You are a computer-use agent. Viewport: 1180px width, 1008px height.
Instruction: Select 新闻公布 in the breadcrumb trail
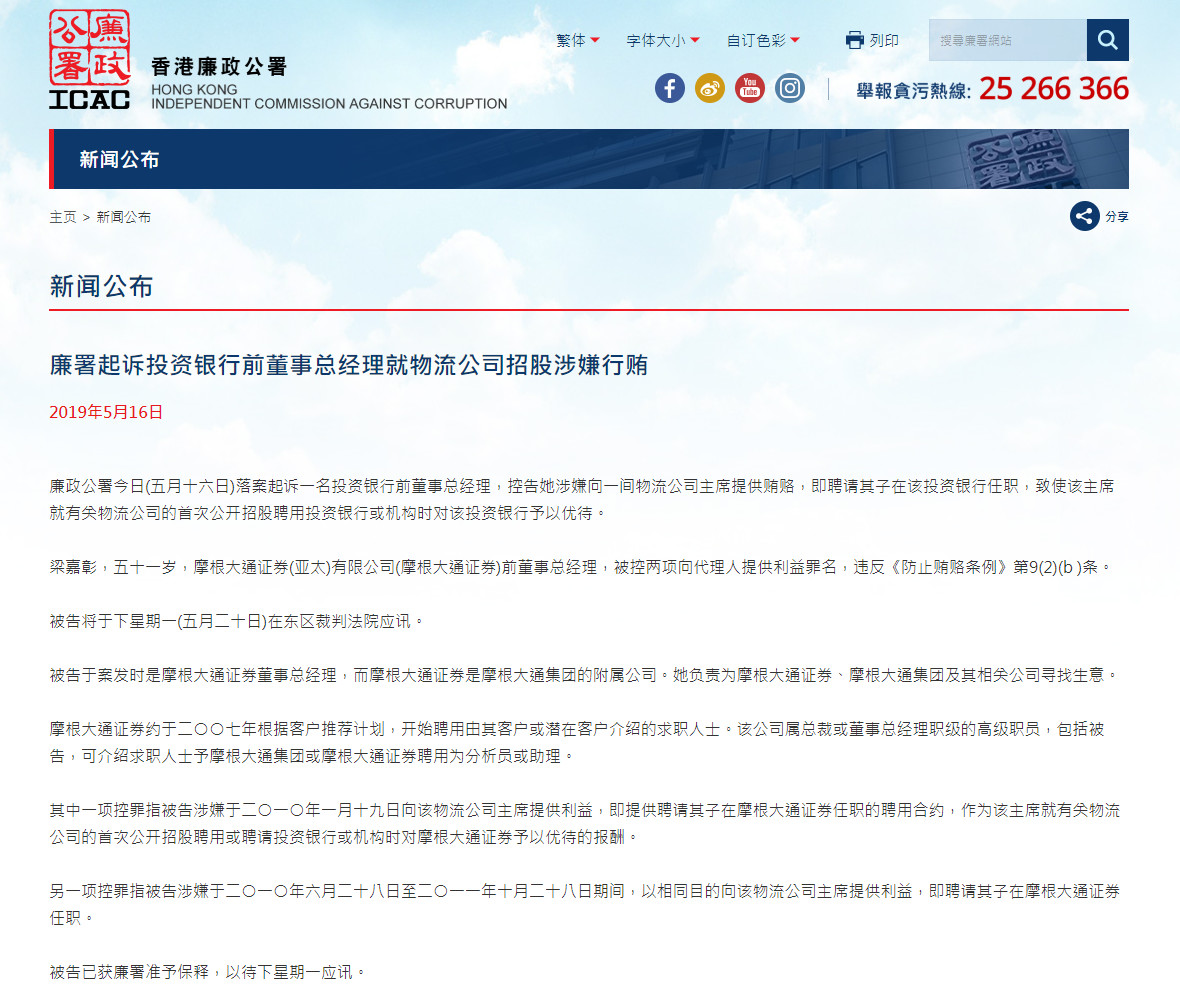click(x=124, y=217)
